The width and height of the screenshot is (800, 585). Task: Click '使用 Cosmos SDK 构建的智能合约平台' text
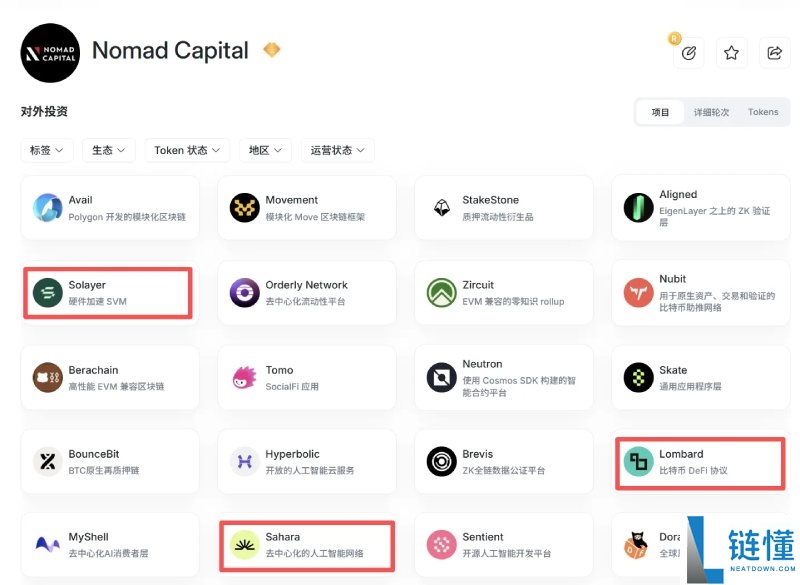pos(519,387)
